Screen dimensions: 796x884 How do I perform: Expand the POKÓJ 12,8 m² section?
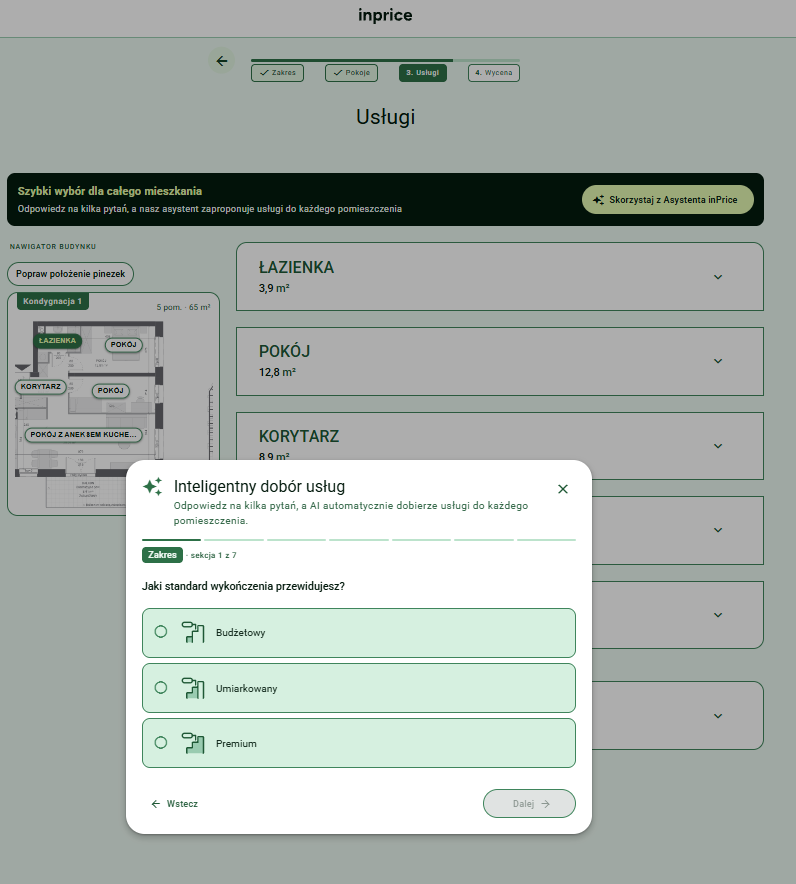tap(499, 361)
